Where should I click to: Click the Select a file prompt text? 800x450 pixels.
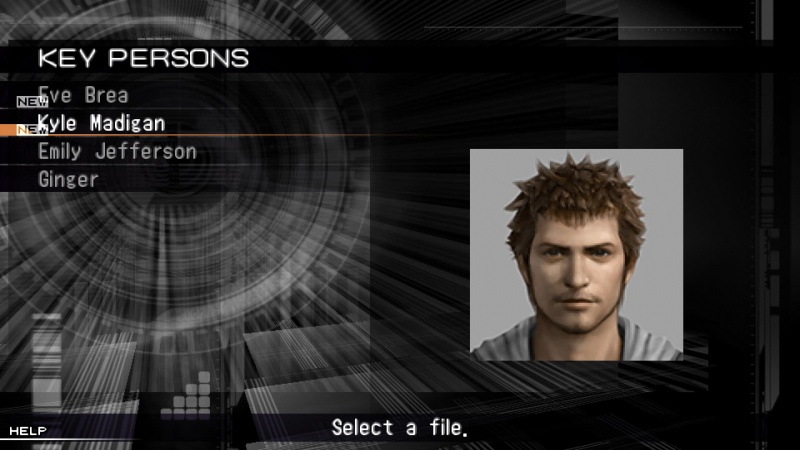tap(399, 428)
